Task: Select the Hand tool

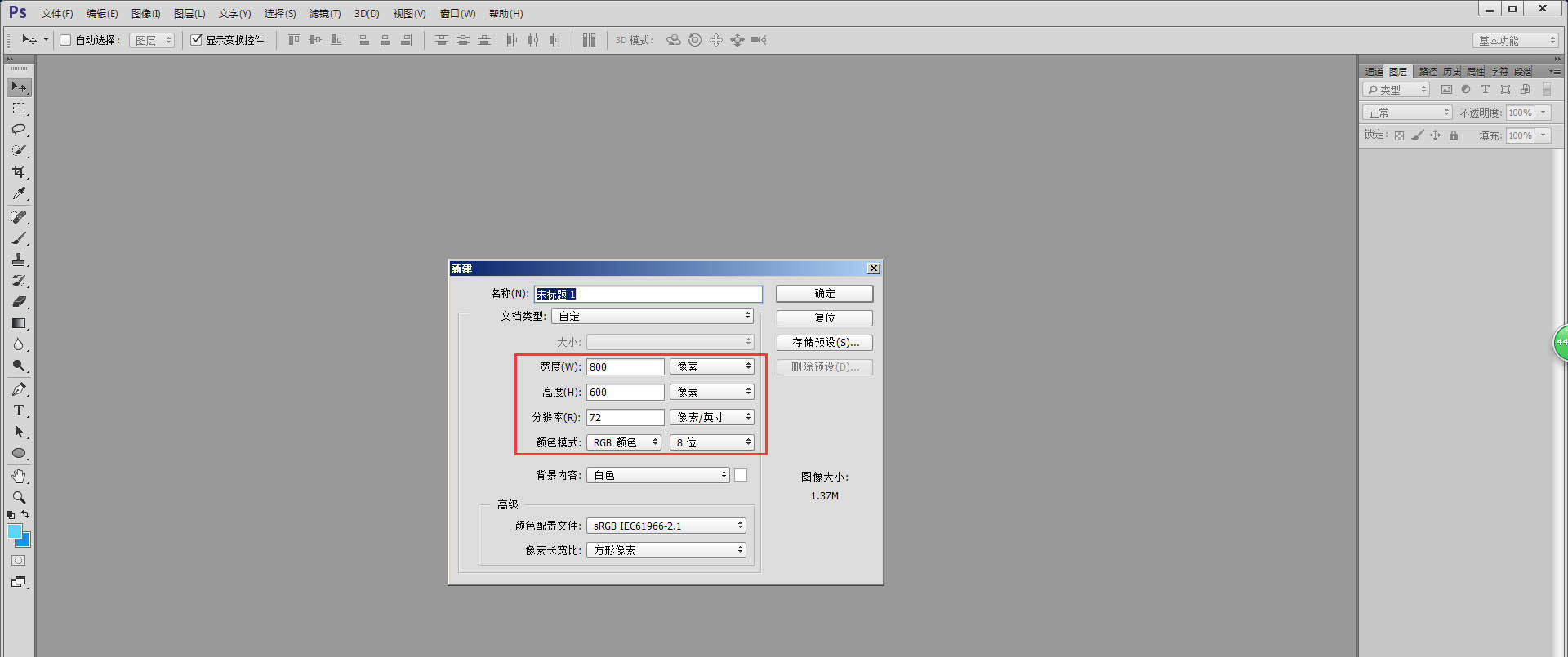Action: (x=19, y=476)
